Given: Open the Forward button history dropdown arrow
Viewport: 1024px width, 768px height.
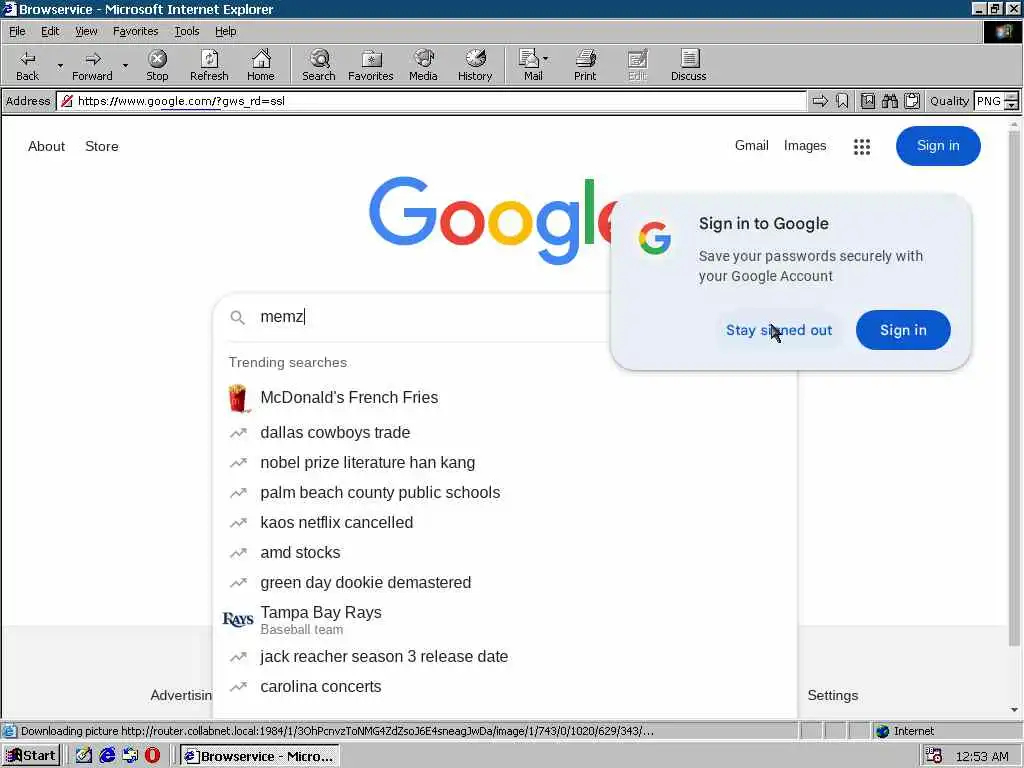Looking at the screenshot, I should [125, 65].
